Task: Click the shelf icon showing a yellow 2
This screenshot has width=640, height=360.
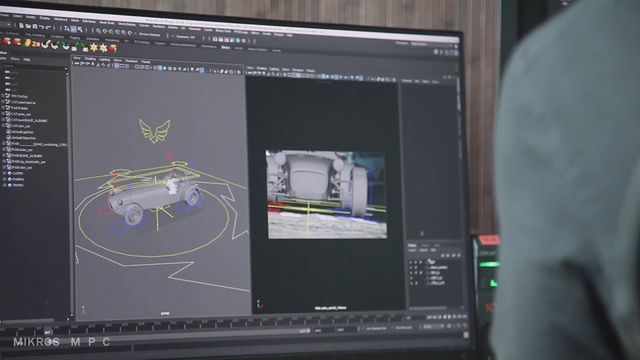Action: tap(36, 44)
